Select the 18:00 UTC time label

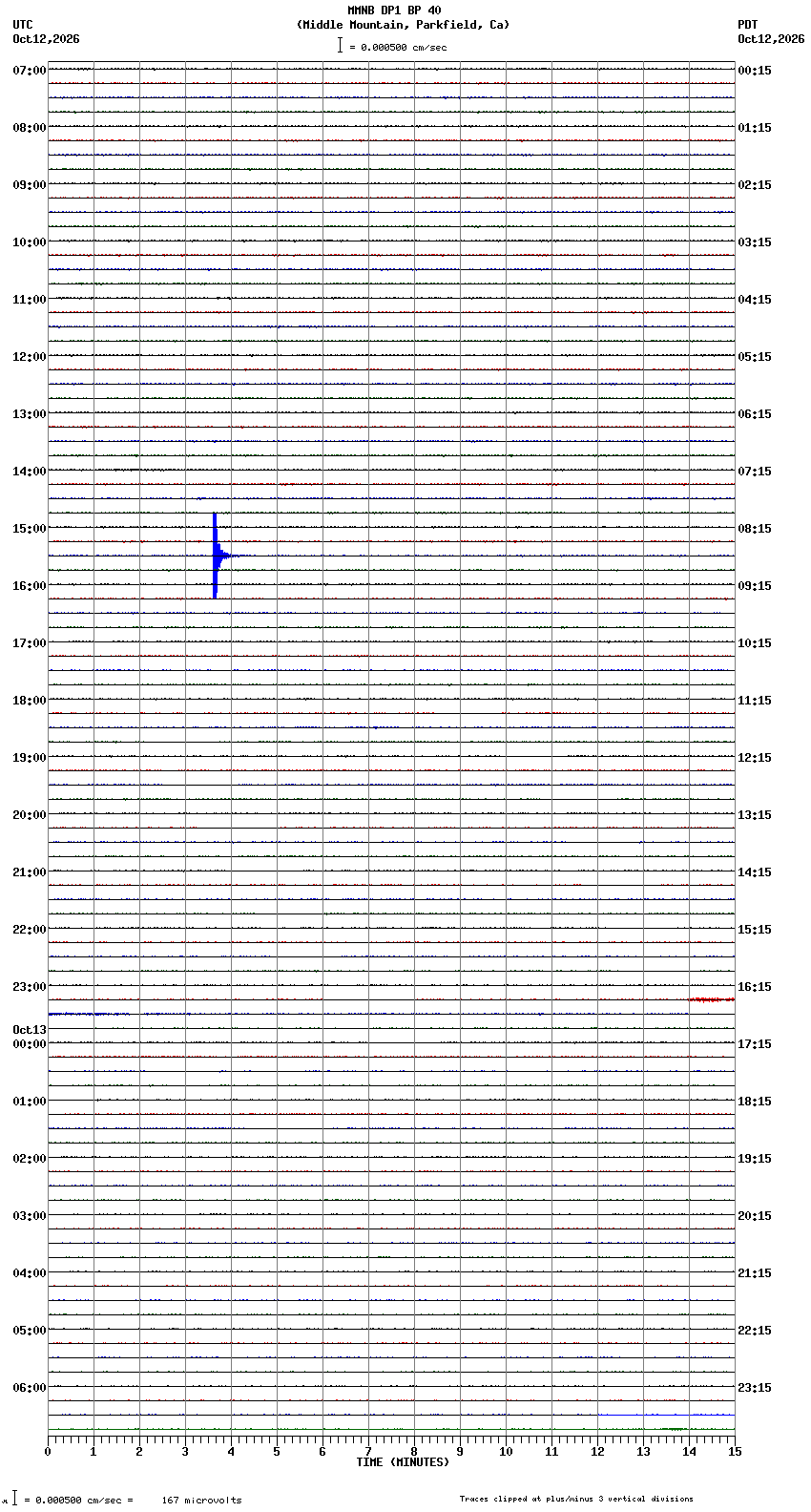click(30, 701)
